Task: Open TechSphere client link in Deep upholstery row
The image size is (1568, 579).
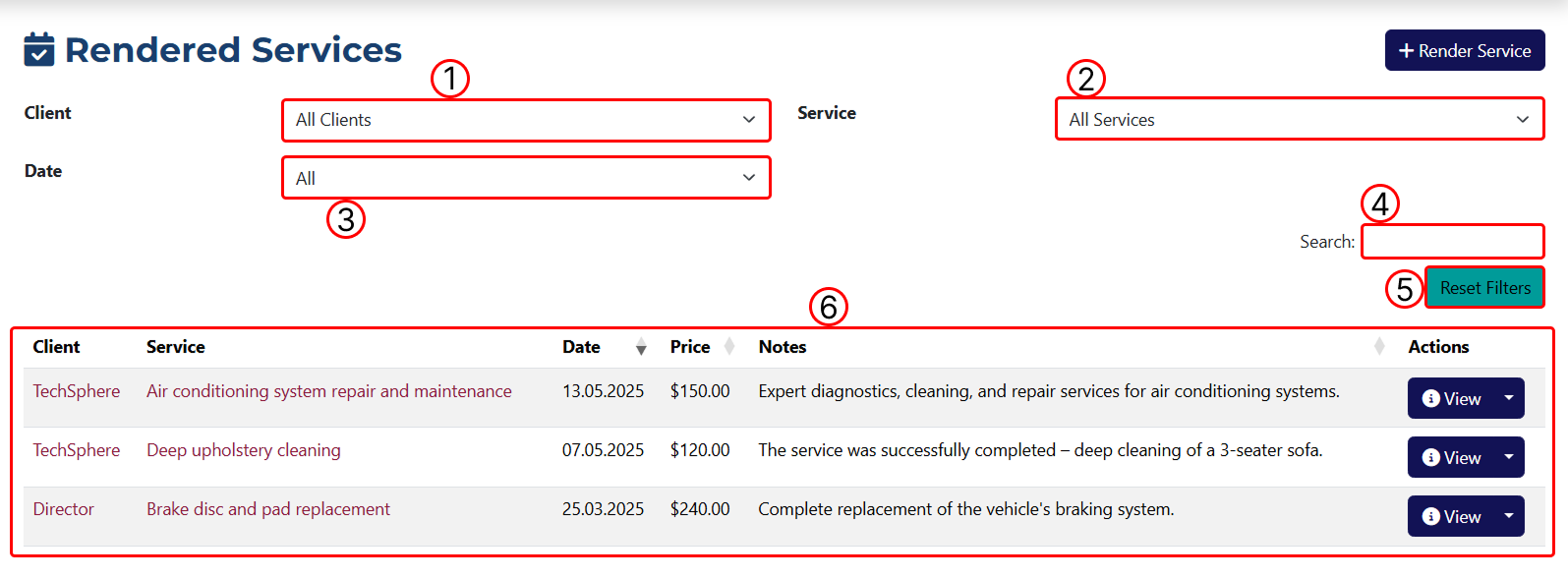Action: click(77, 450)
